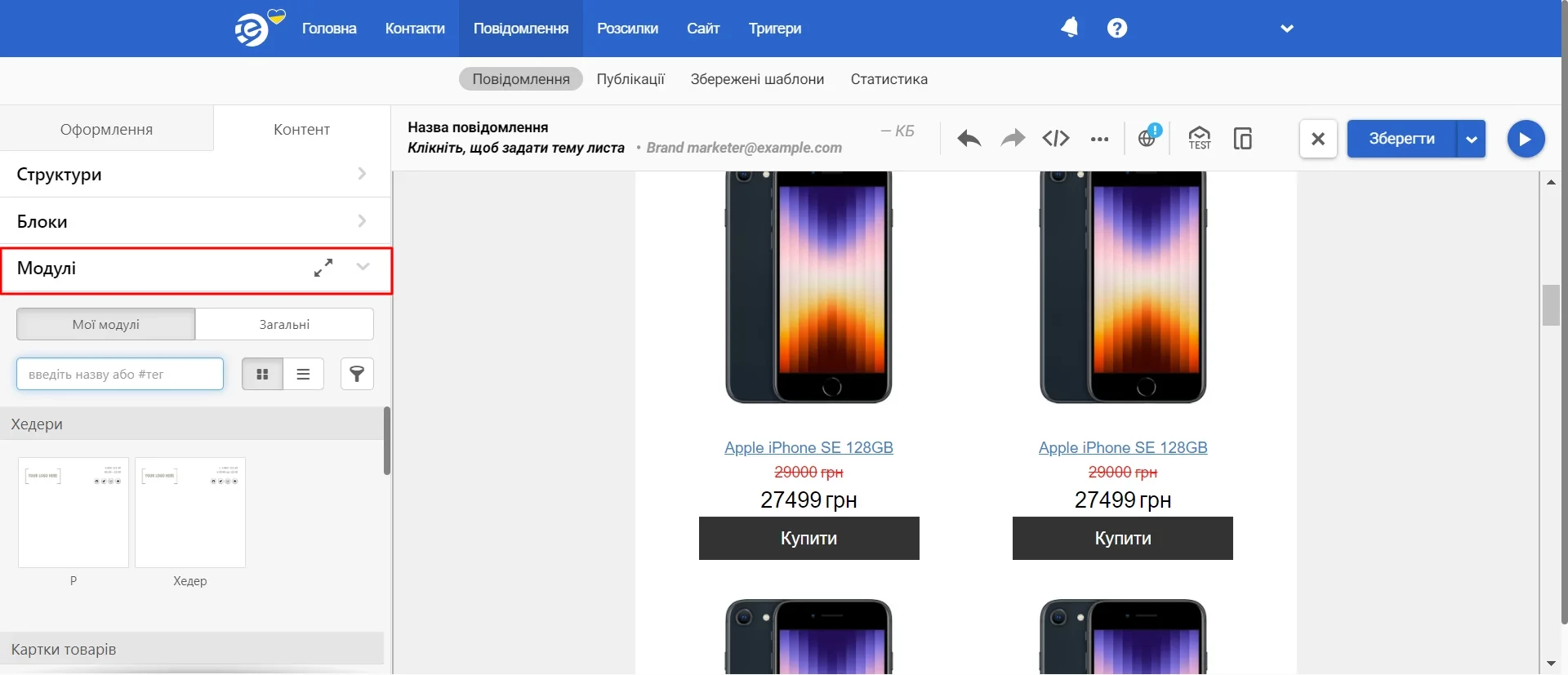The width and height of the screenshot is (1568, 675).
Task: Click the editor scrollbar down arrow
Action: 1551,664
